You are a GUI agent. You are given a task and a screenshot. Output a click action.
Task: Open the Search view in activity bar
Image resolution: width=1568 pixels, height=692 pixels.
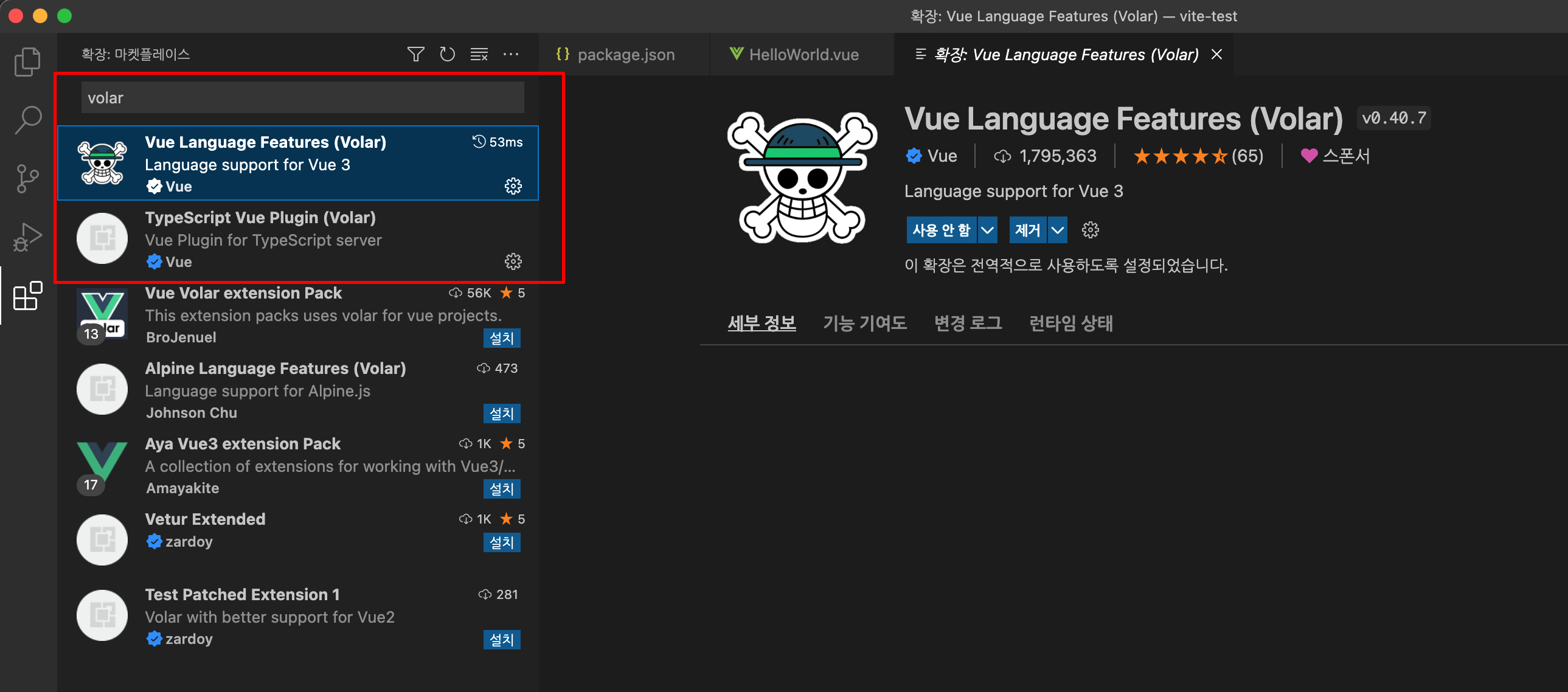point(27,120)
